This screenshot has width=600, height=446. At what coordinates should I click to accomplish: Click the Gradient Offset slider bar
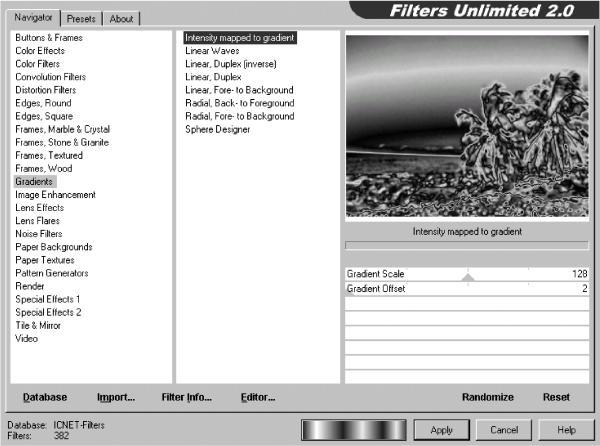[x=467, y=288]
